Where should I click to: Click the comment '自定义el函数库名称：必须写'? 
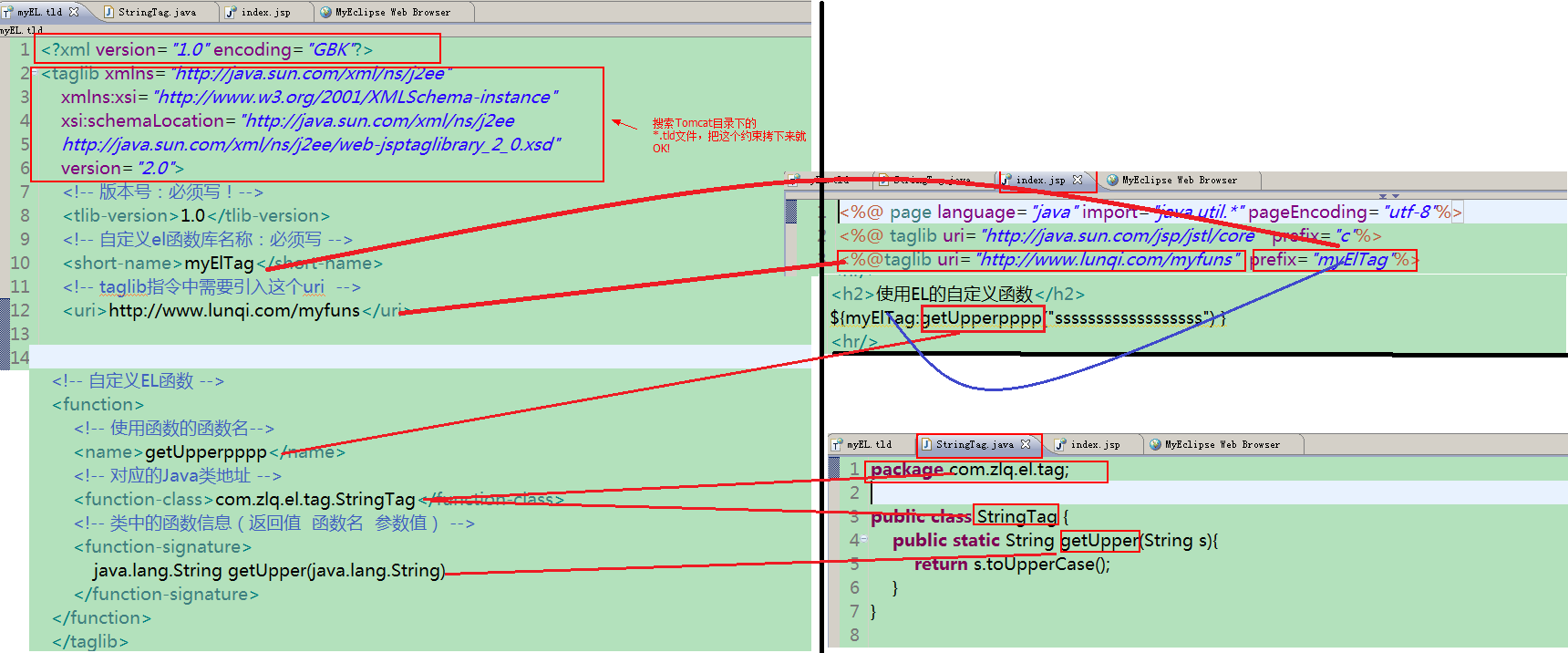[x=208, y=239]
